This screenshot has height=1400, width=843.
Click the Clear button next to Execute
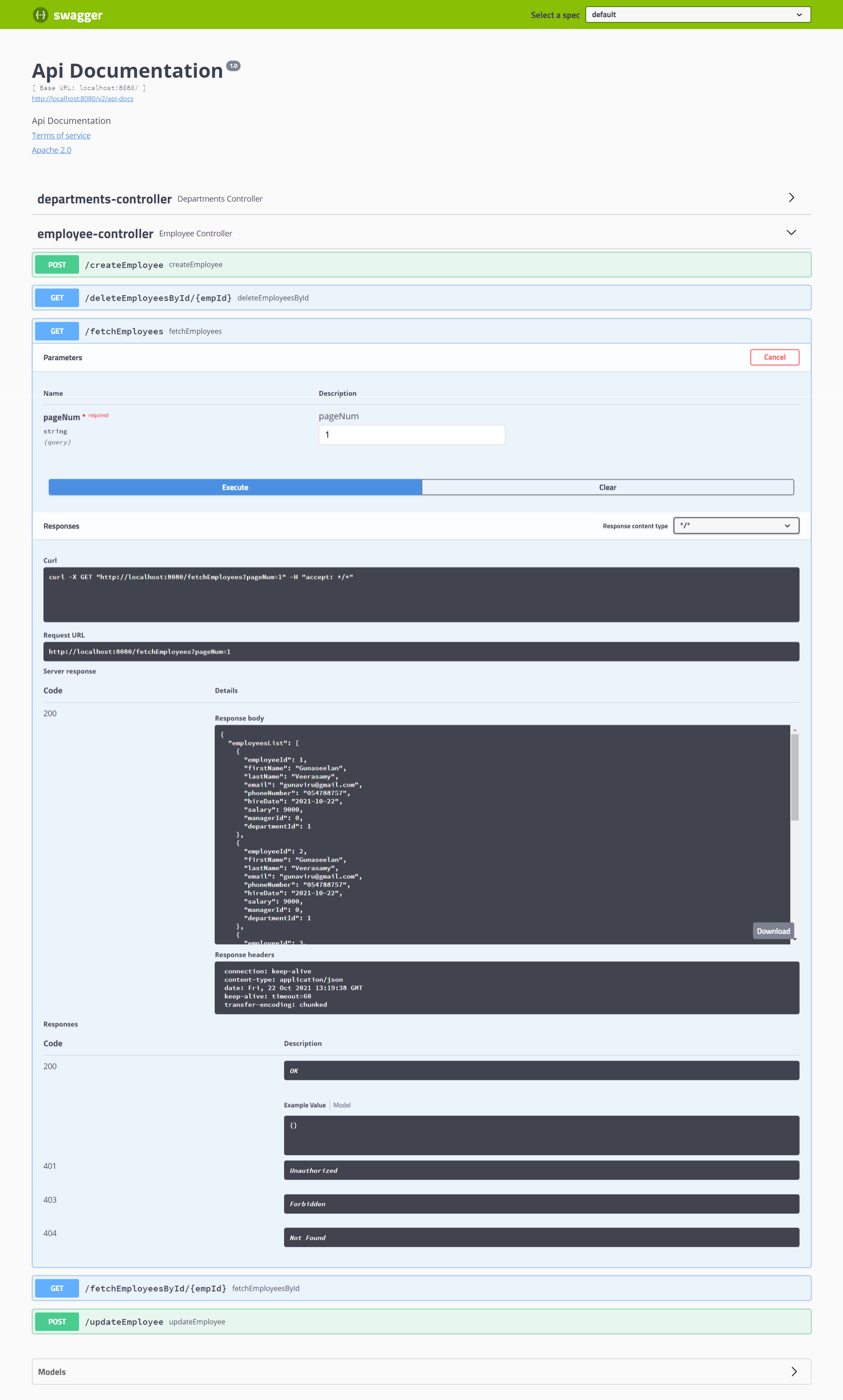(x=607, y=487)
